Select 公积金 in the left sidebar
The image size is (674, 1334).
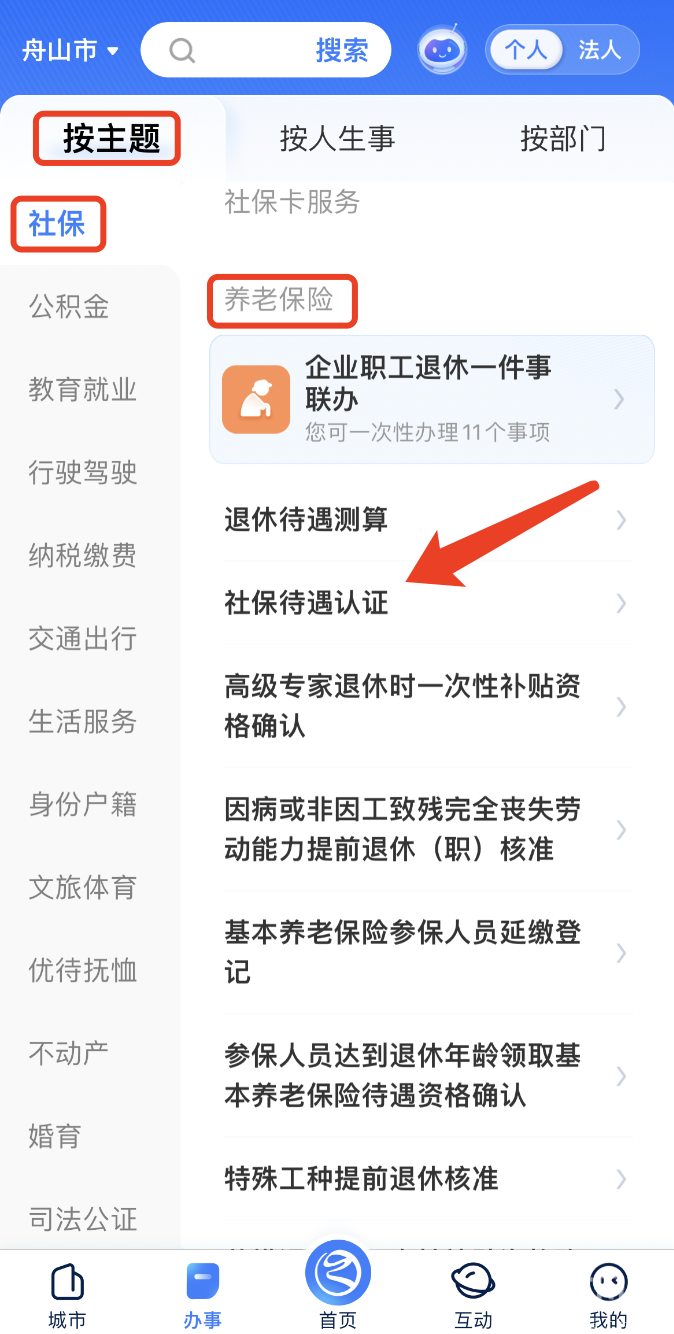click(x=69, y=306)
